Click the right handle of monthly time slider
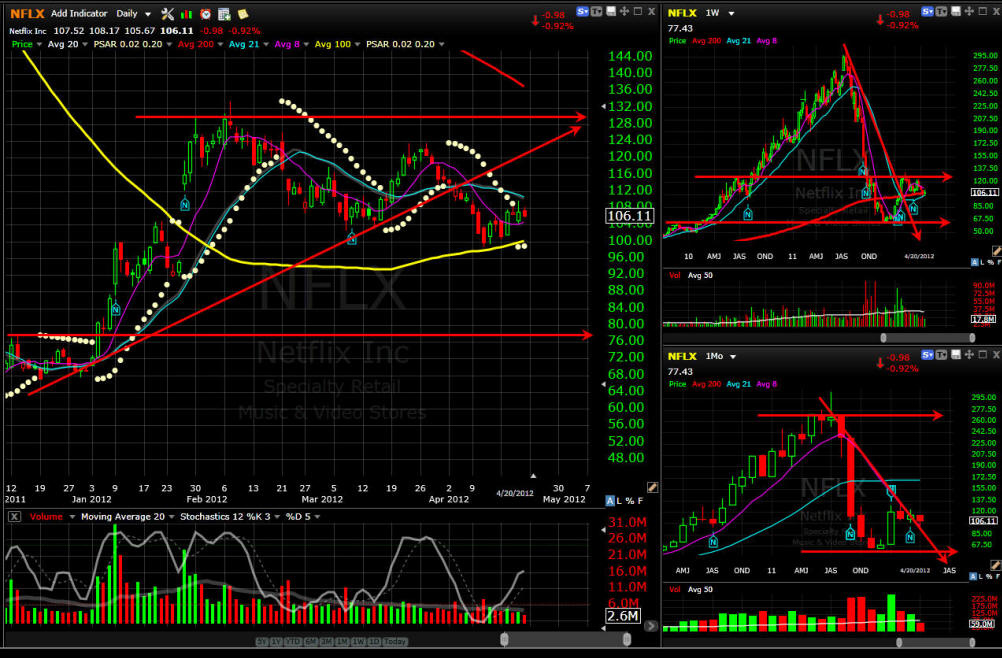The height and width of the screenshot is (658, 1002). pyautogui.click(x=972, y=642)
